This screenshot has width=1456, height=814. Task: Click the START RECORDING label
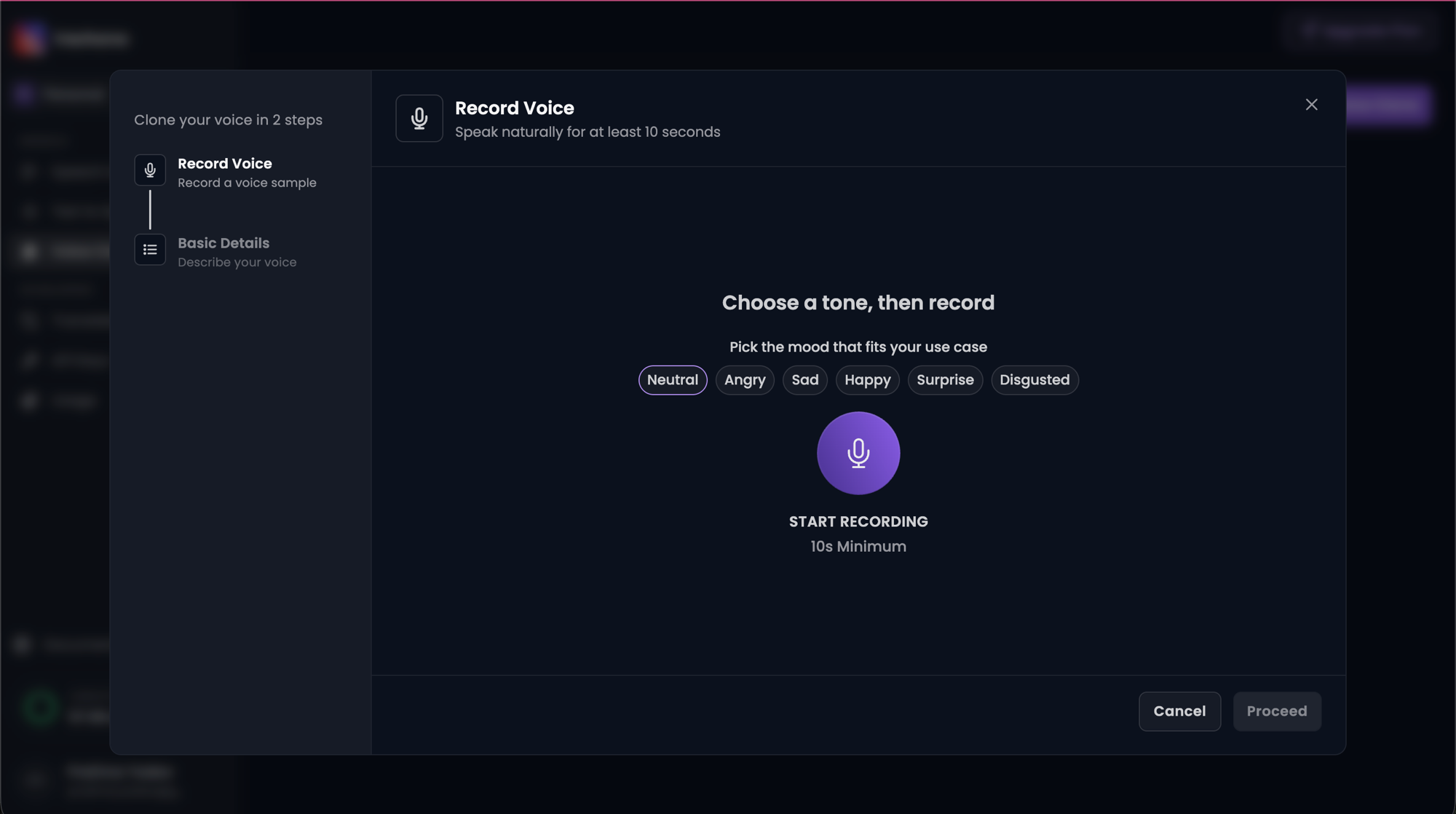click(858, 522)
